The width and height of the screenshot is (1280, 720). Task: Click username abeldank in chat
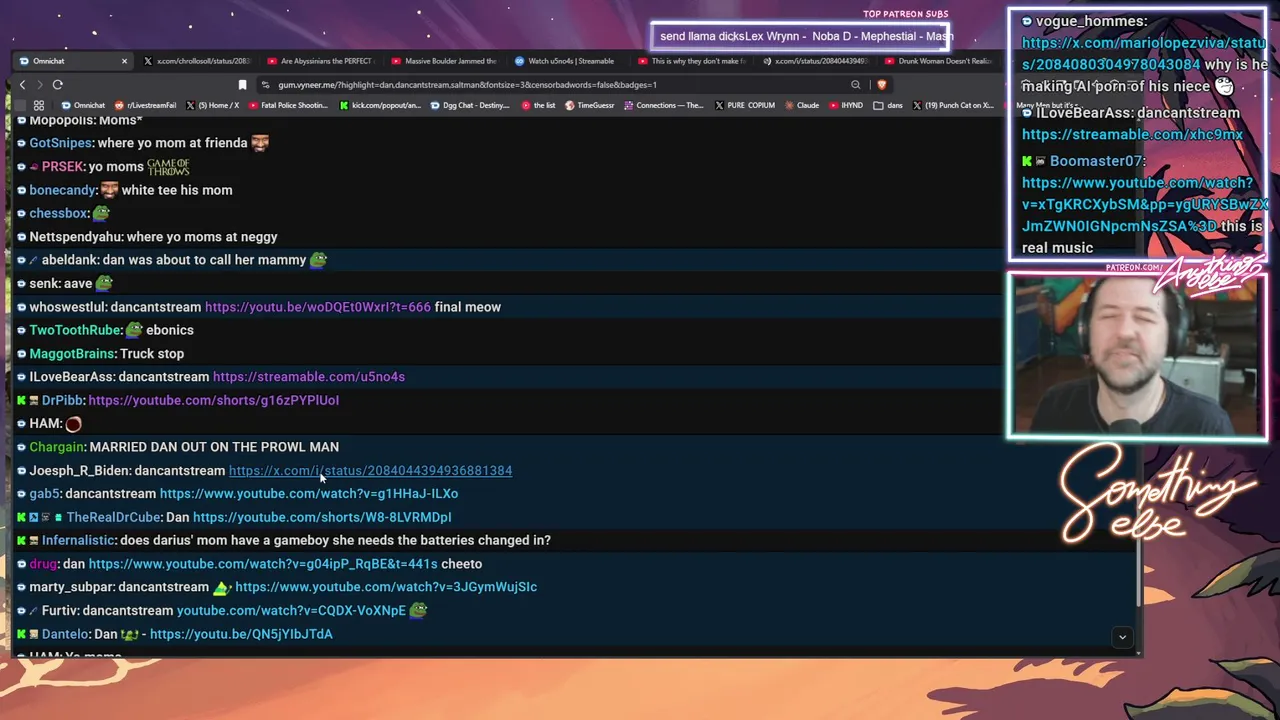[70, 260]
